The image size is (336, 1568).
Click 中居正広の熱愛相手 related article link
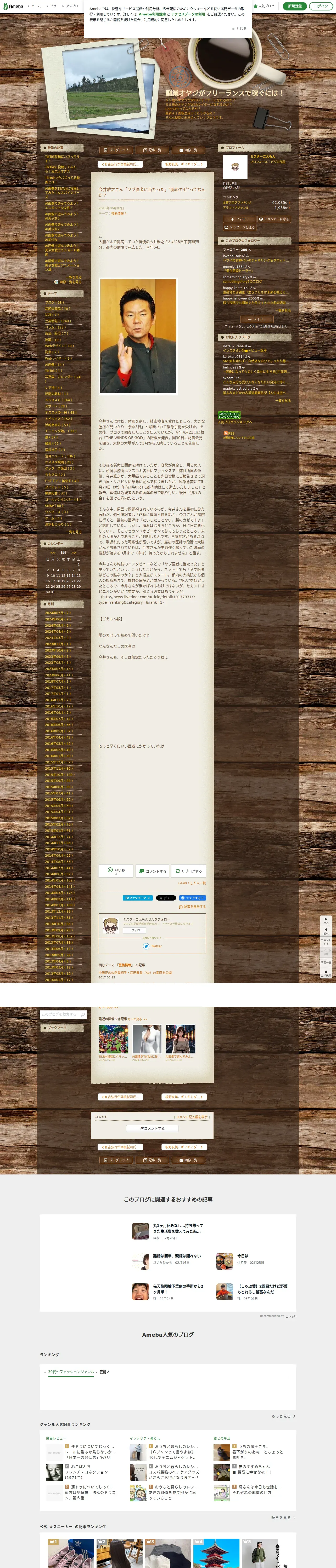[x=135, y=973]
